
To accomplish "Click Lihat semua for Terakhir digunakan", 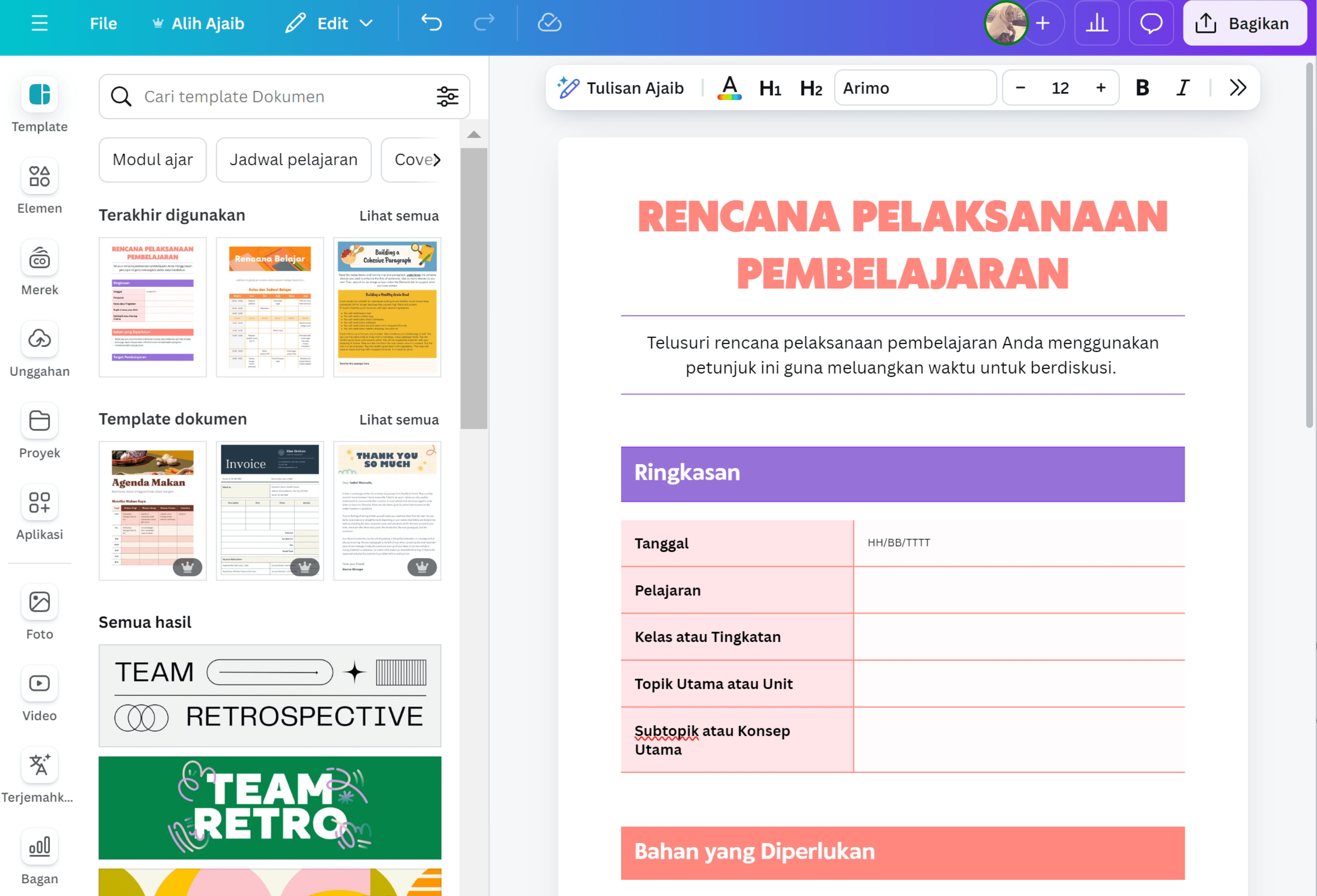I will 399,216.
